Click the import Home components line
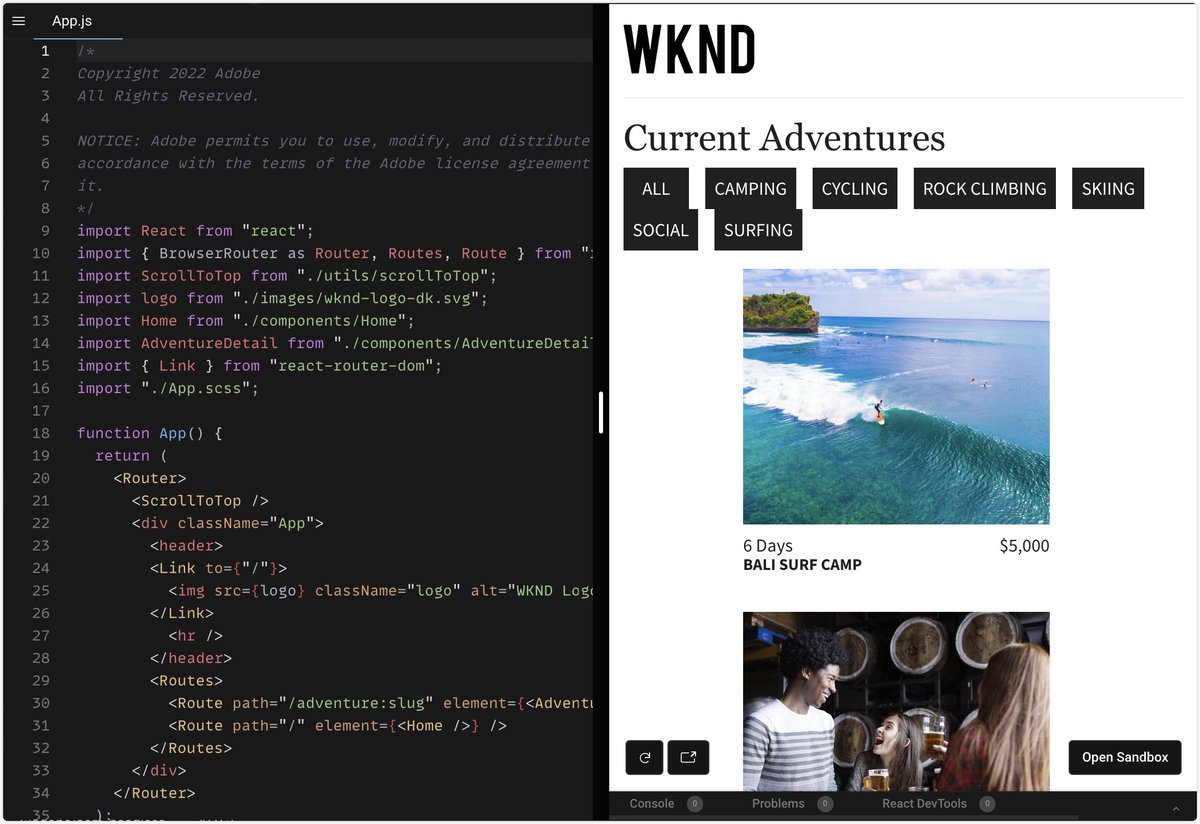This screenshot has height=824, width=1200. coord(245,321)
